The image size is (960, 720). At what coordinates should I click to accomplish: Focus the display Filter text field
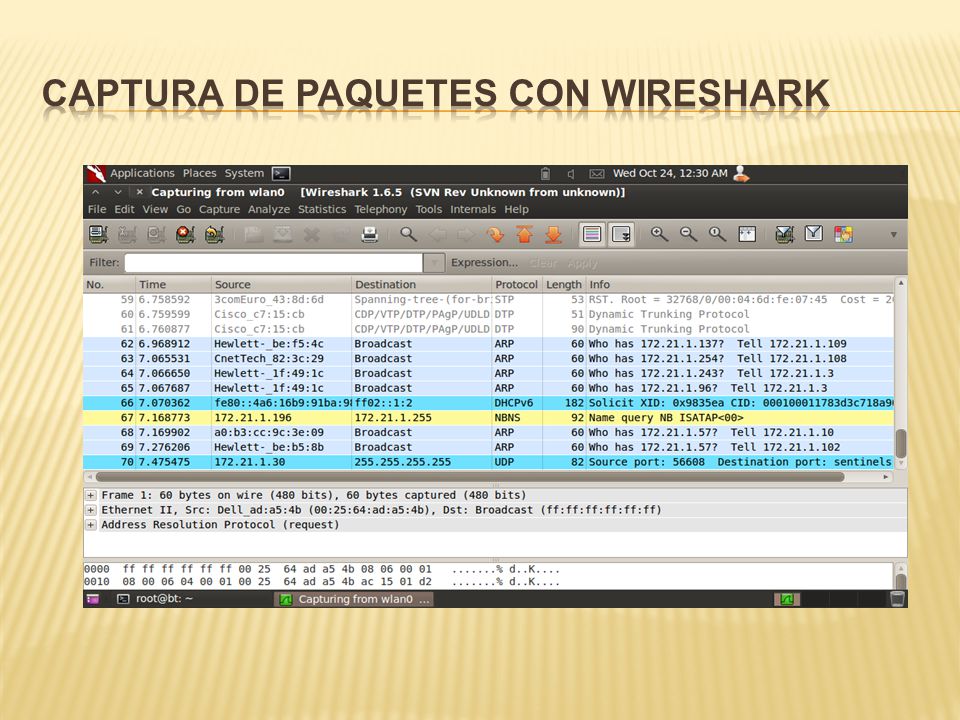tap(274, 263)
